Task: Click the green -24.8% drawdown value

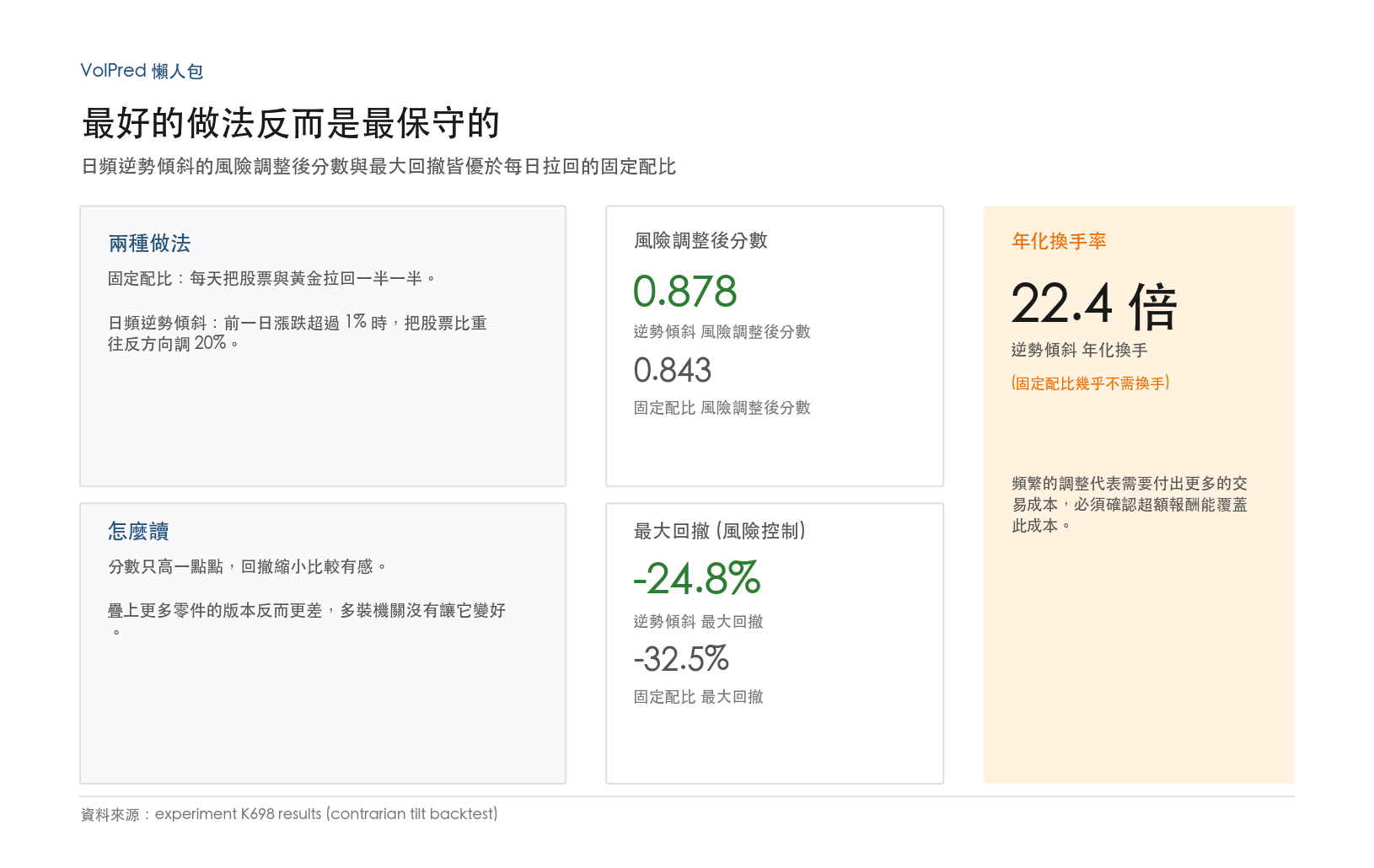Action: [x=697, y=579]
